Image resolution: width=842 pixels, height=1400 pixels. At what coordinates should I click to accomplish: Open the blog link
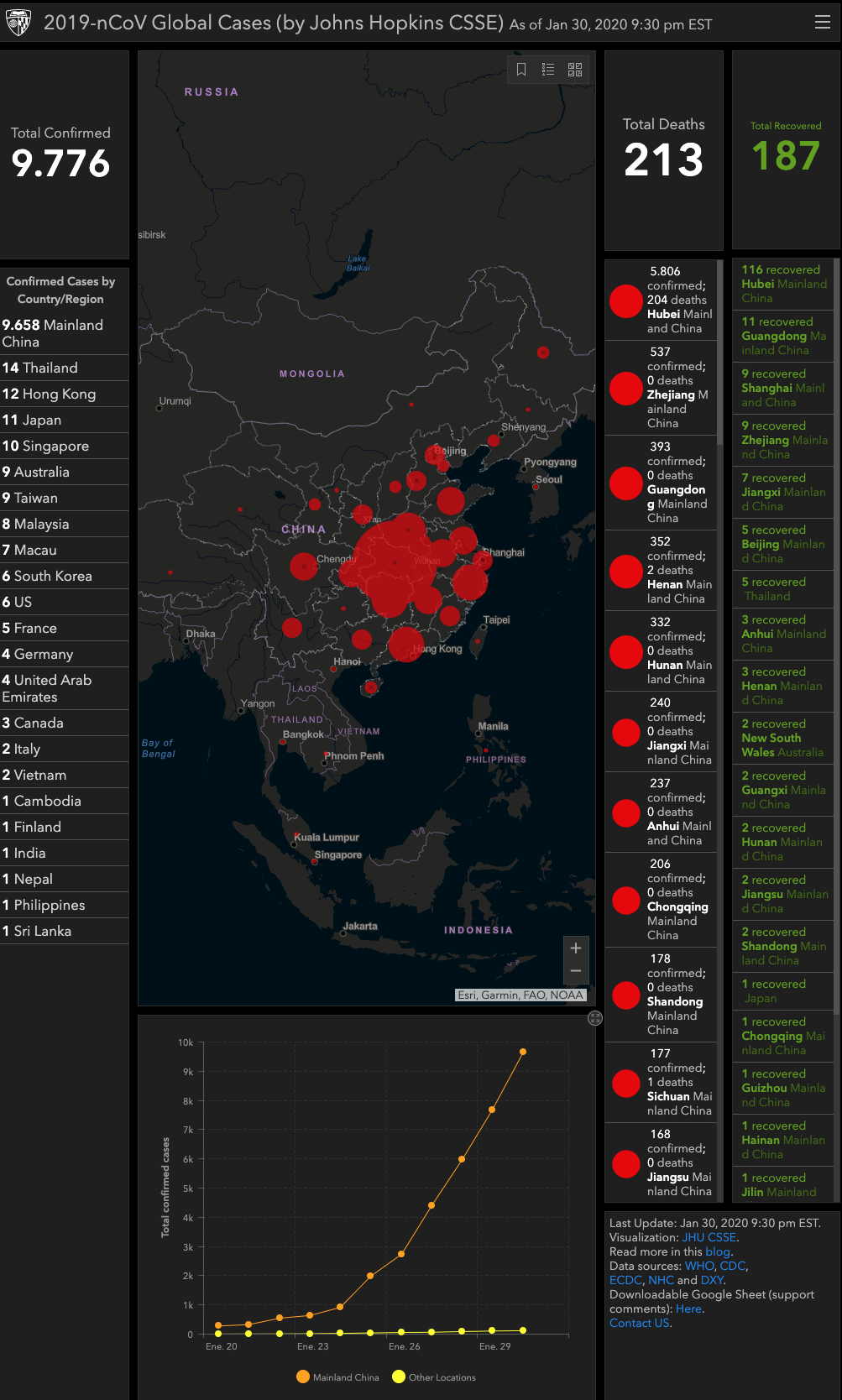(x=717, y=1251)
